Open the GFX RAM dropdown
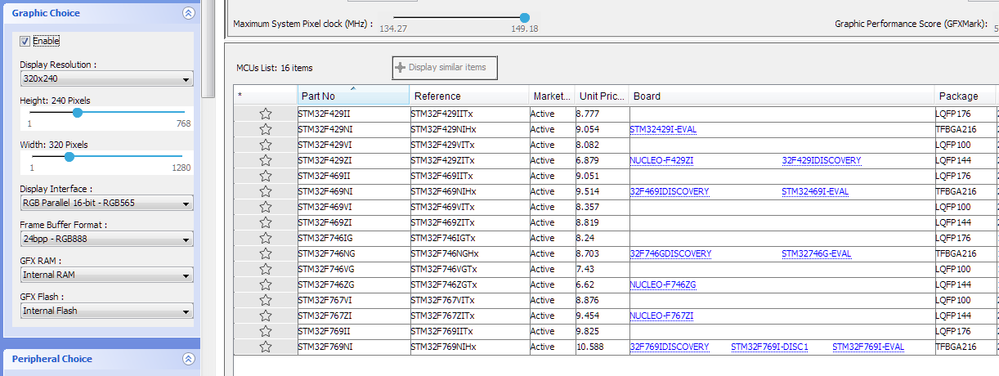This screenshot has width=999, height=376. [x=106, y=275]
